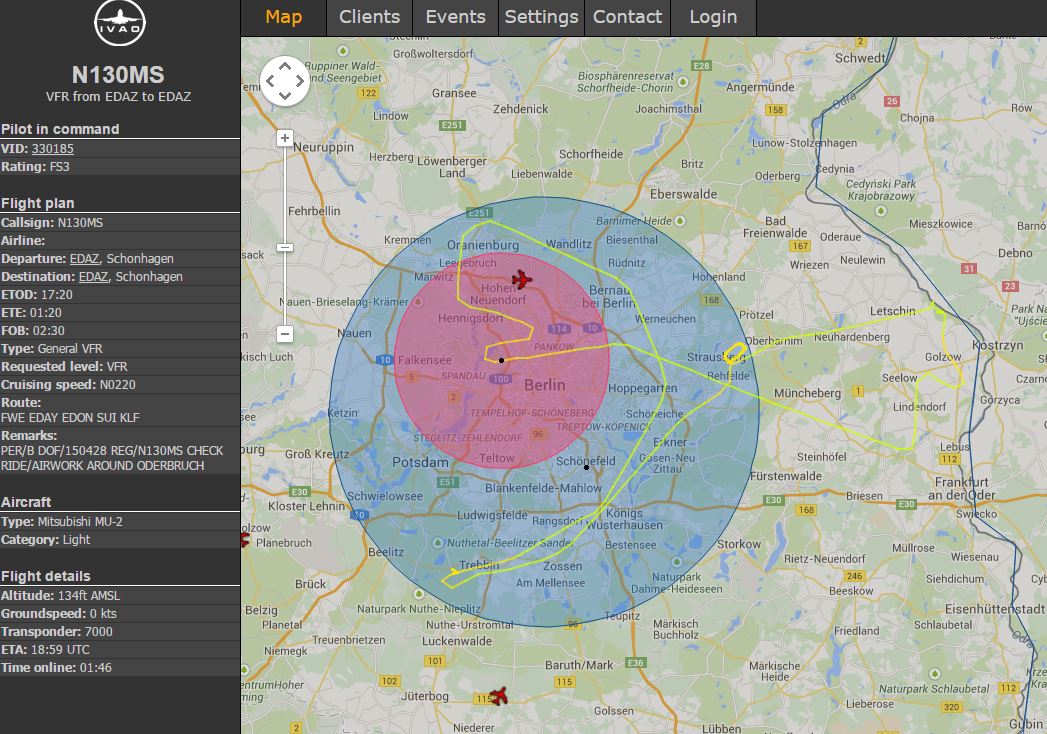The image size is (1047, 734).
Task: Open the Login tab
Action: 714,17
